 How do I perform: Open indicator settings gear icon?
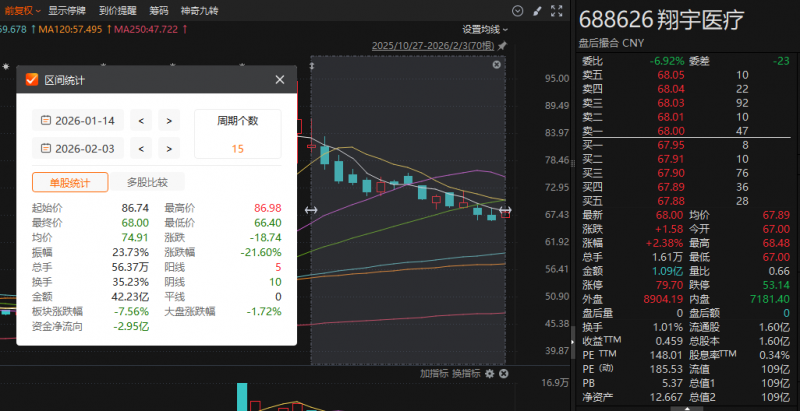[x=489, y=374]
